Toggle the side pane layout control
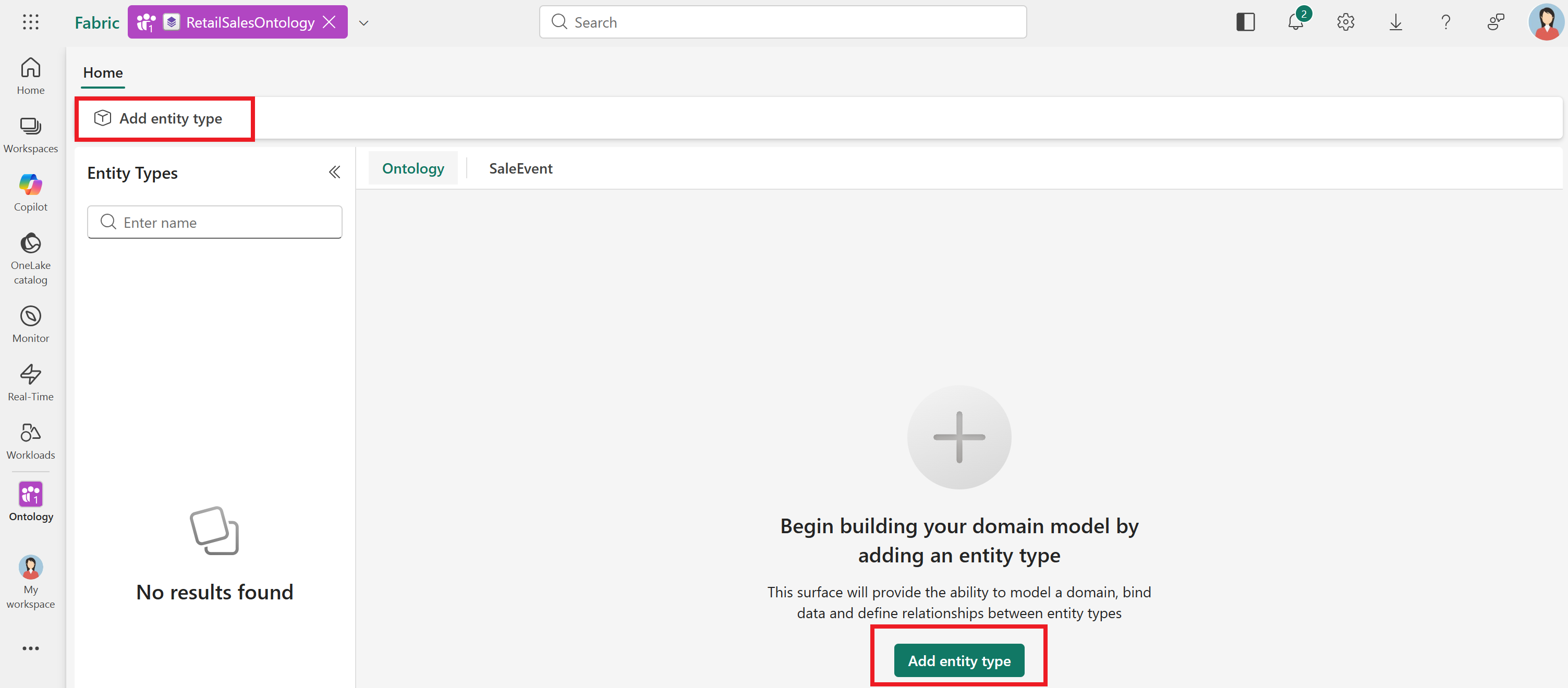Screen dimensions: 1568x688 pyautogui.click(x=1245, y=22)
